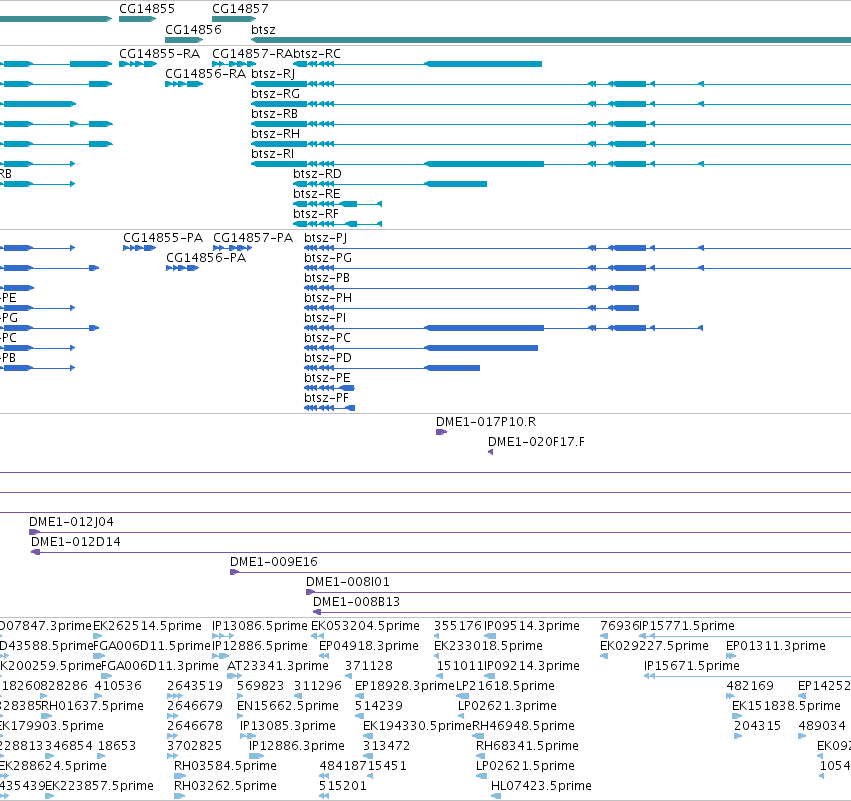The width and height of the screenshot is (851, 801).
Task: Select the btsz-RF transcript label
Action: click(x=316, y=214)
